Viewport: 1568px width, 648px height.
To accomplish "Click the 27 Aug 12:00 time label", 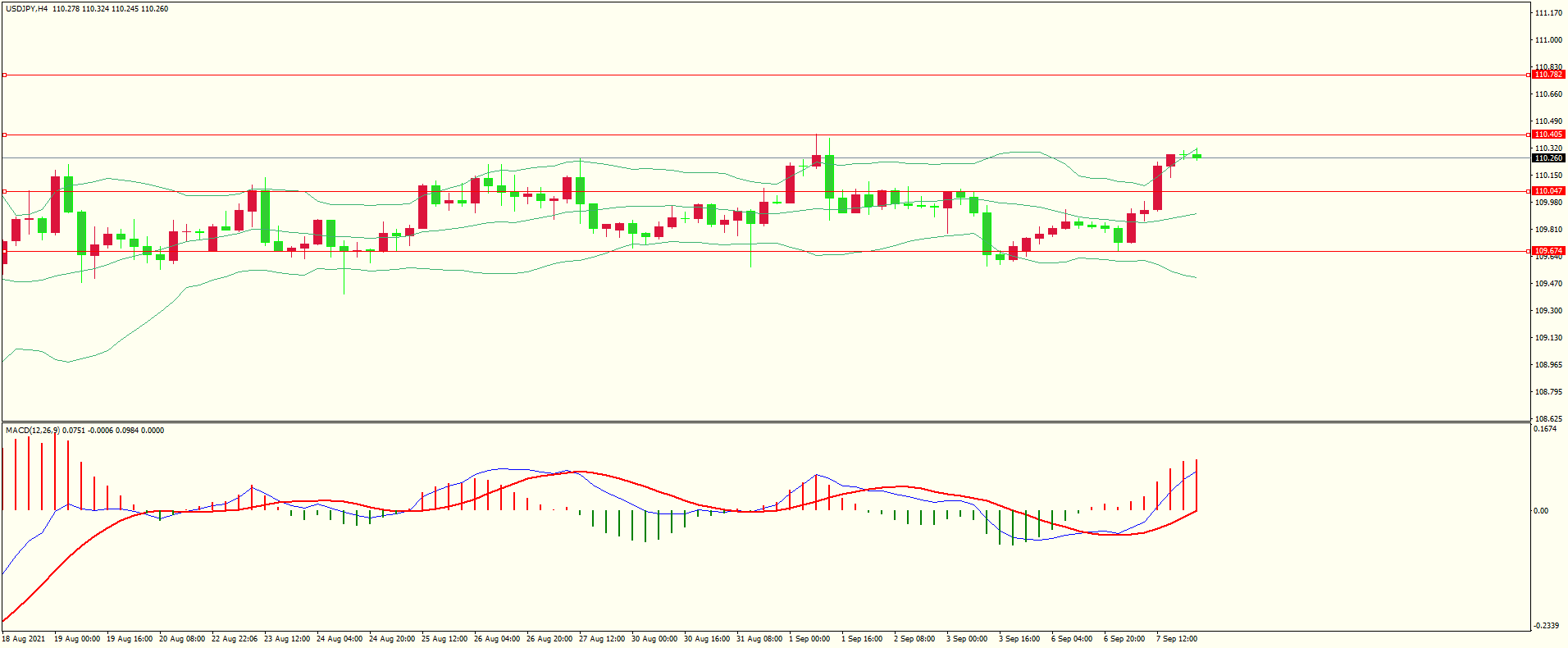I will coord(601,639).
